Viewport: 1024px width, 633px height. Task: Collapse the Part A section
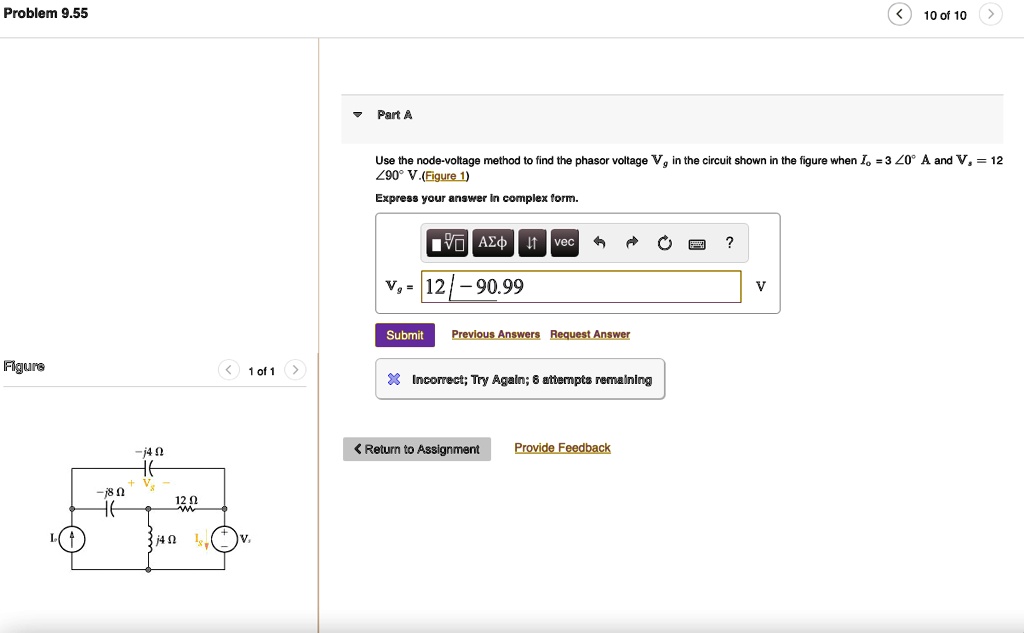click(x=358, y=115)
